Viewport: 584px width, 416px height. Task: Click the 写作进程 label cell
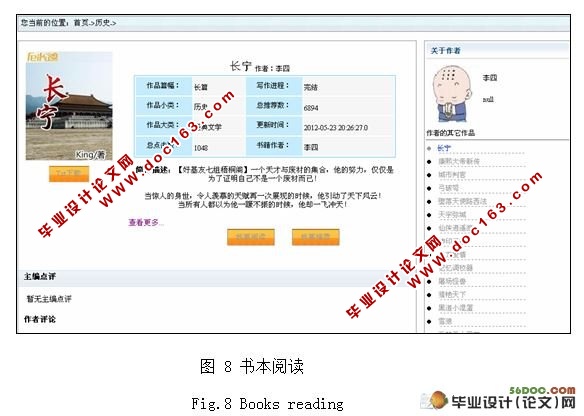pyautogui.click(x=274, y=86)
